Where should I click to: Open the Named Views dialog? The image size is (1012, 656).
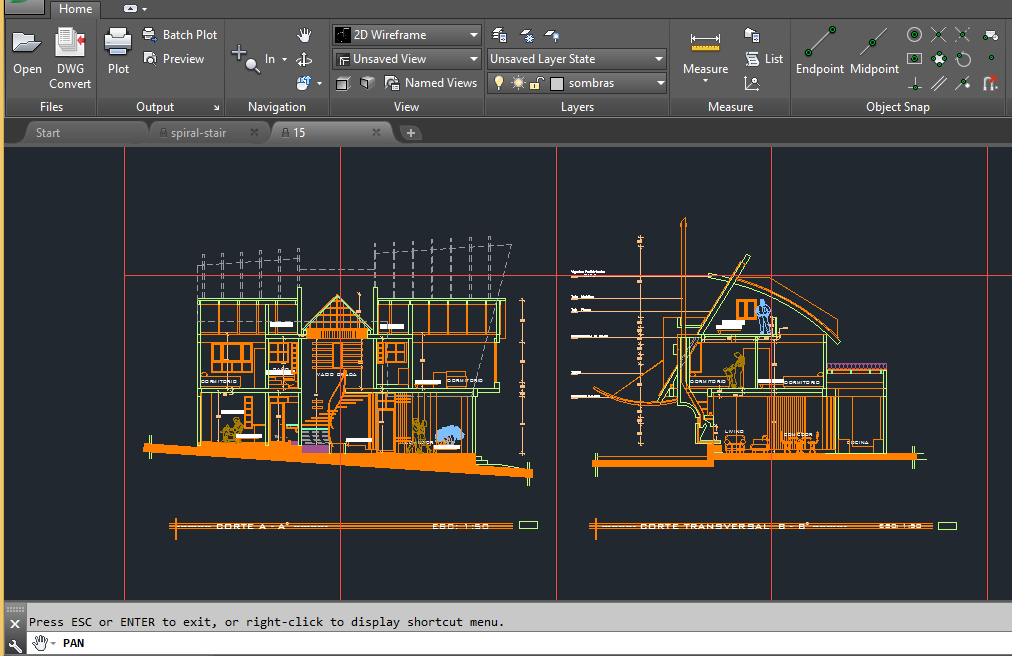pyautogui.click(x=440, y=83)
